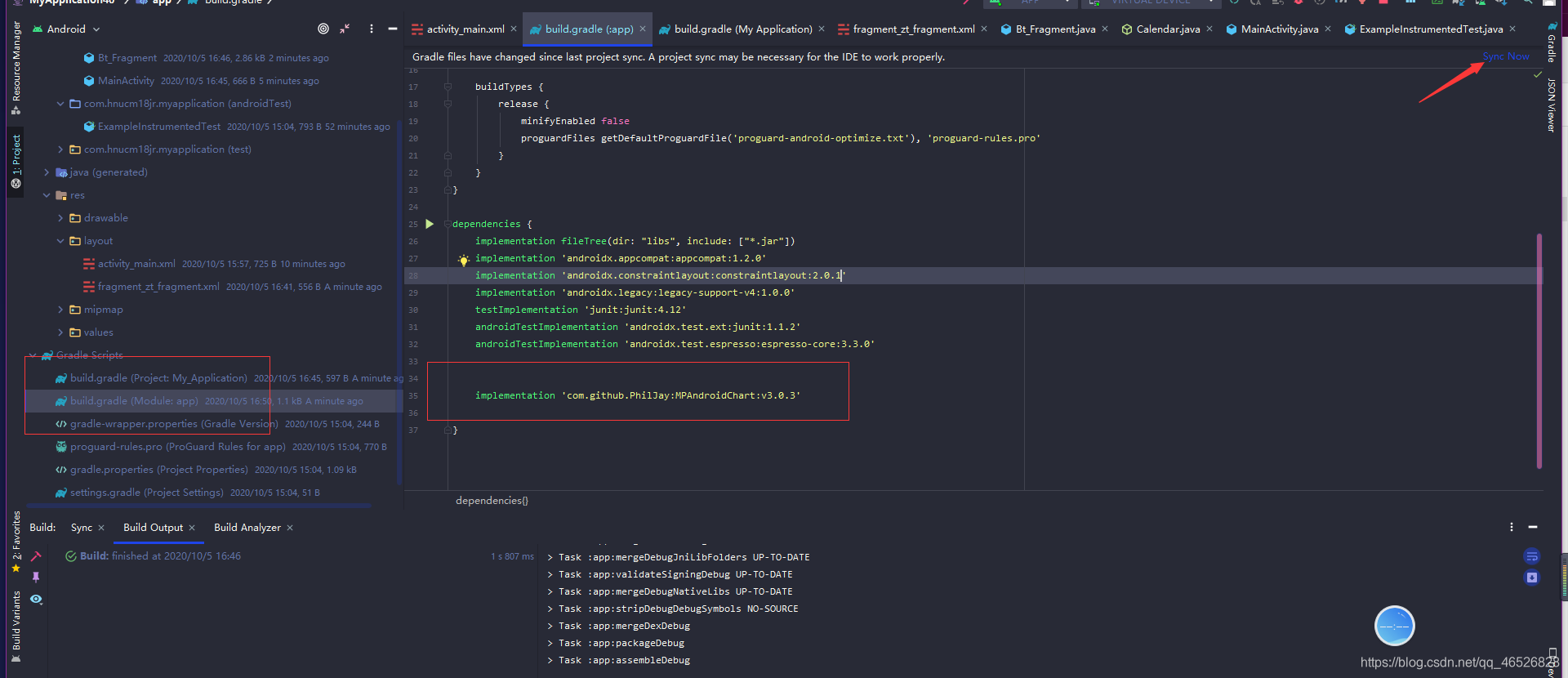The image size is (1568, 678).
Task: Open the Resource Manager side tab
Action: click(x=16, y=68)
